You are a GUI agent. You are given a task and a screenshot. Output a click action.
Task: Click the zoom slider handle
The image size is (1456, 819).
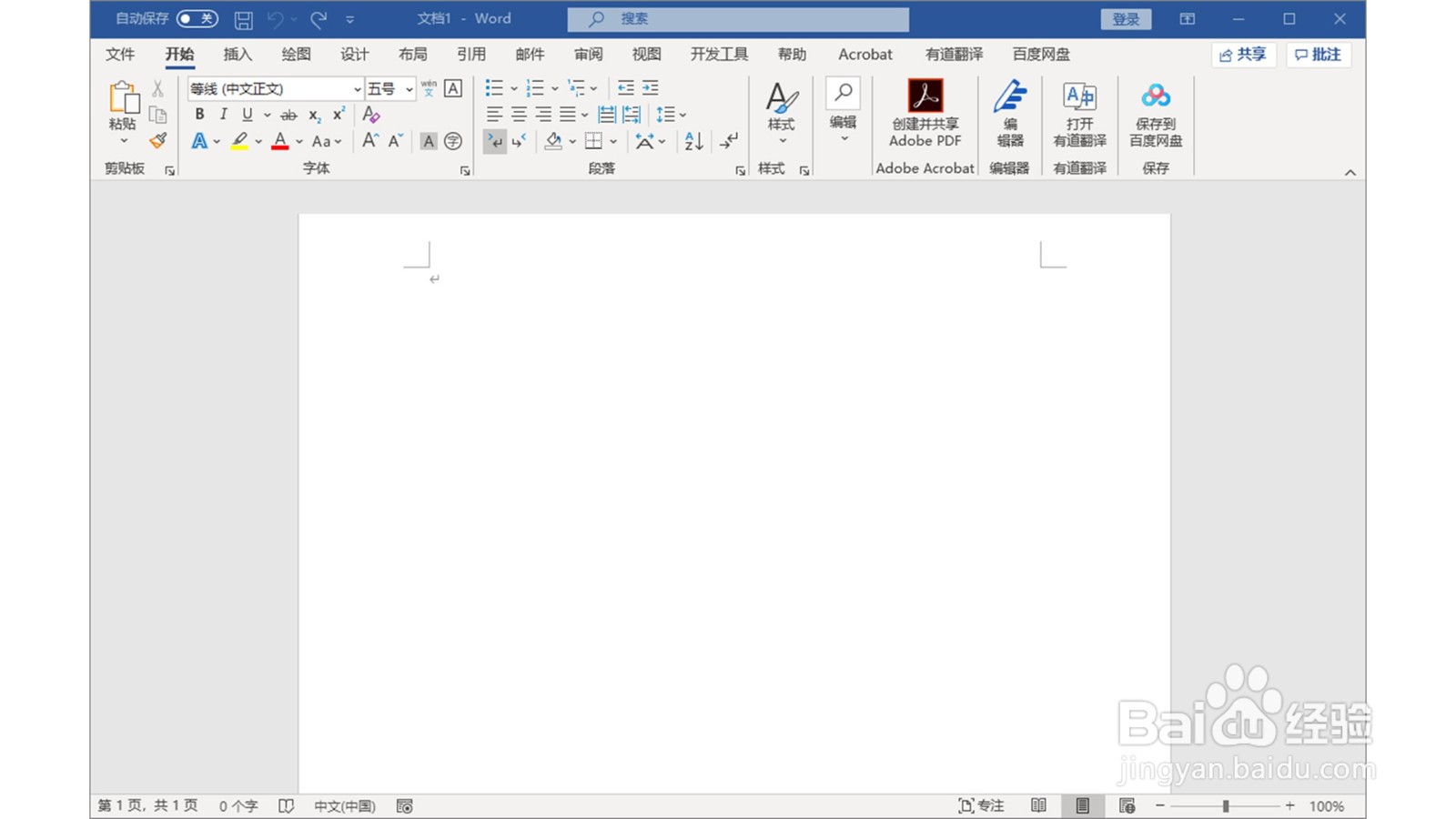pos(1226,805)
